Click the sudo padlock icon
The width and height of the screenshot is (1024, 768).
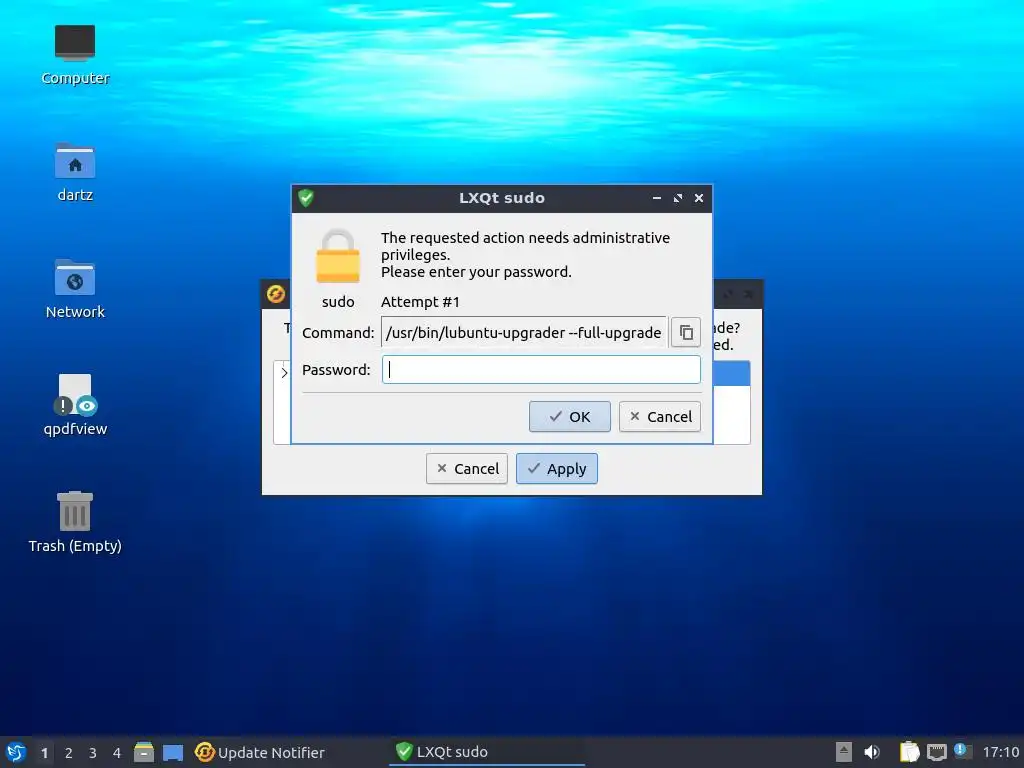click(338, 256)
